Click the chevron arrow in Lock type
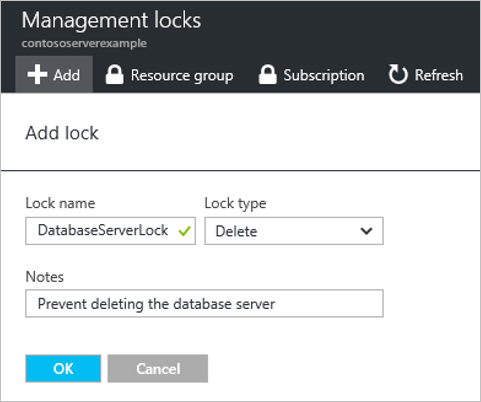 tap(366, 231)
